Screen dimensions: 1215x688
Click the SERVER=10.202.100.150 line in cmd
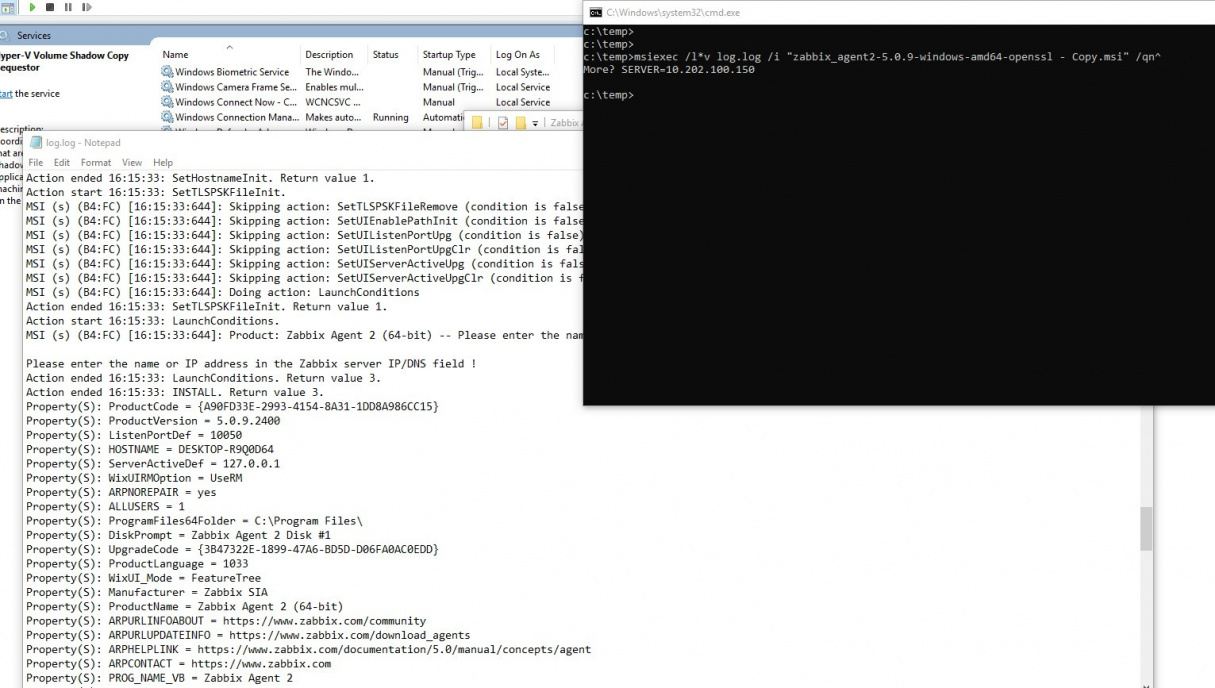click(x=669, y=70)
